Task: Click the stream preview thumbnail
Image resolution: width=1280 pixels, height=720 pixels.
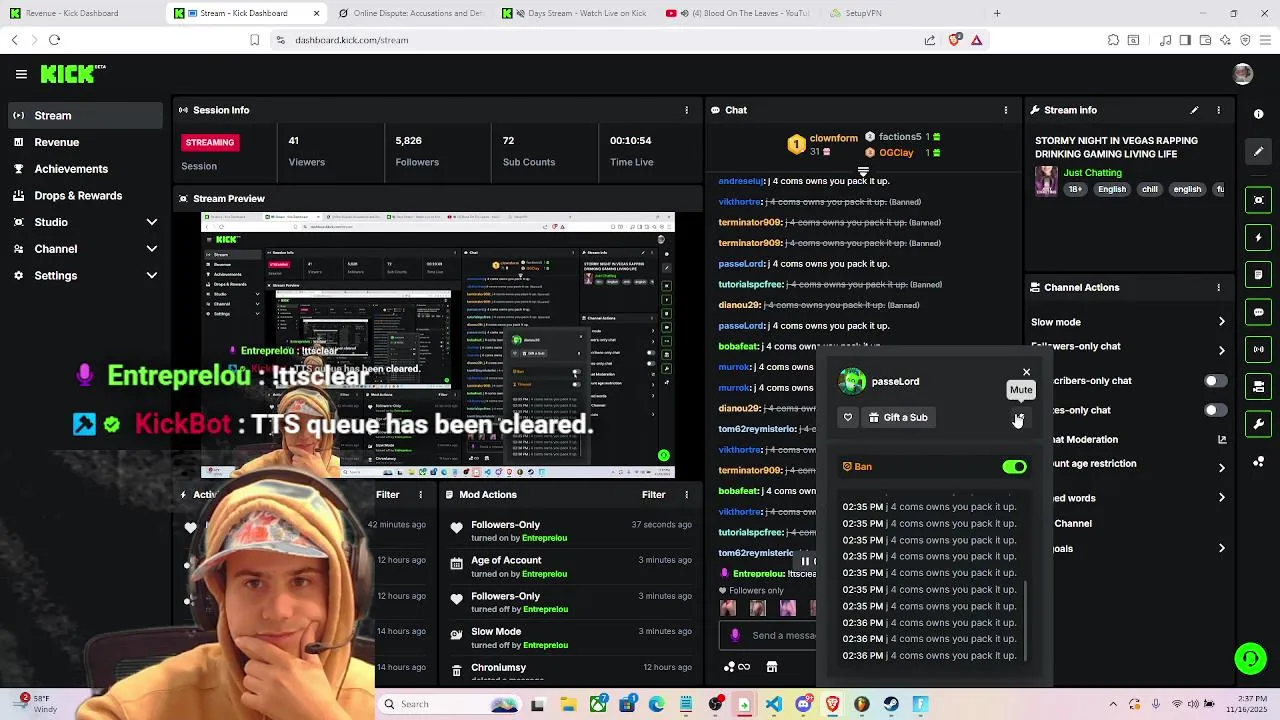Action: pos(438,345)
